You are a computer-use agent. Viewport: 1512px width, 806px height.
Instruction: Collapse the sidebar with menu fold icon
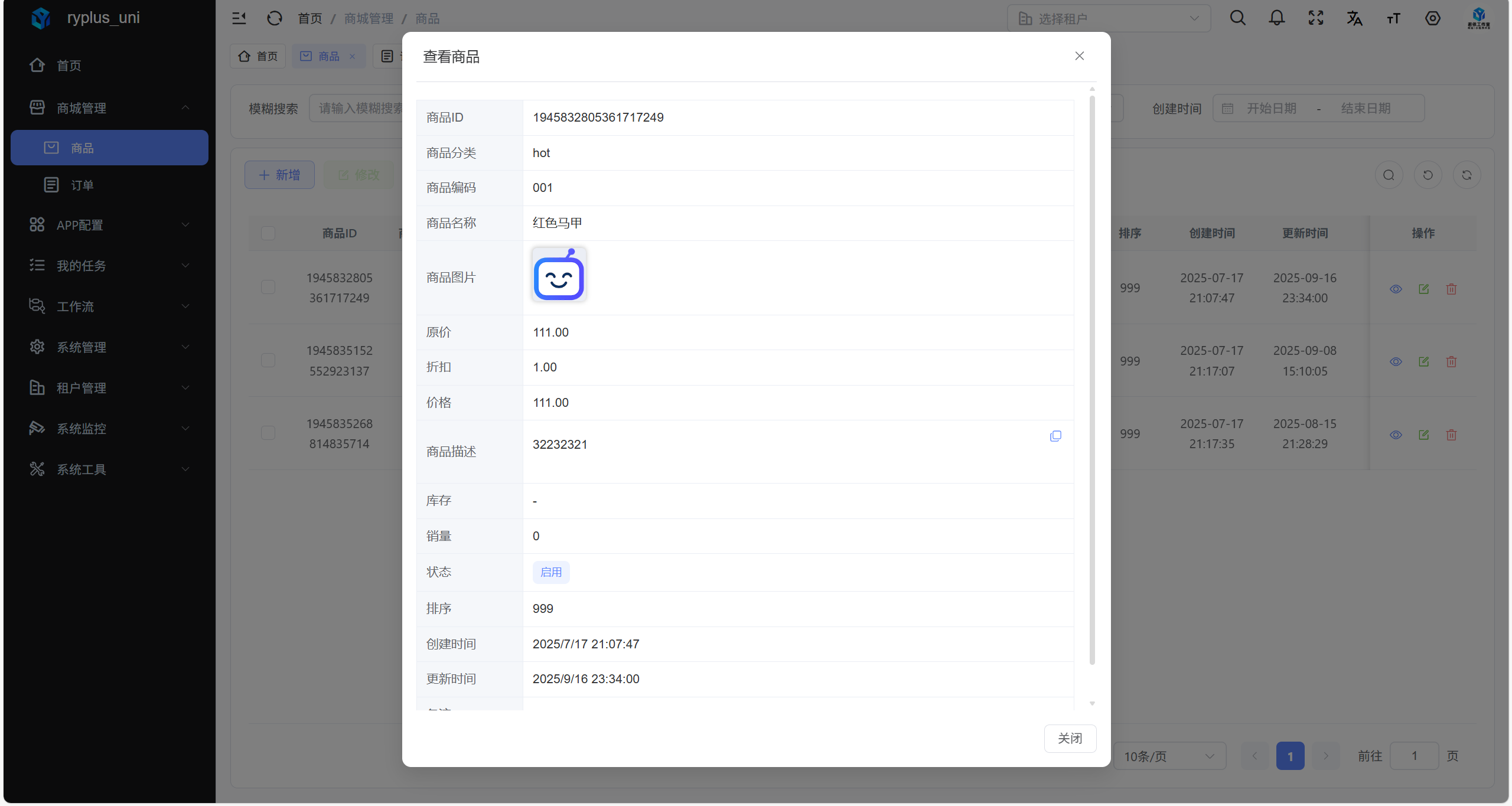(239, 18)
